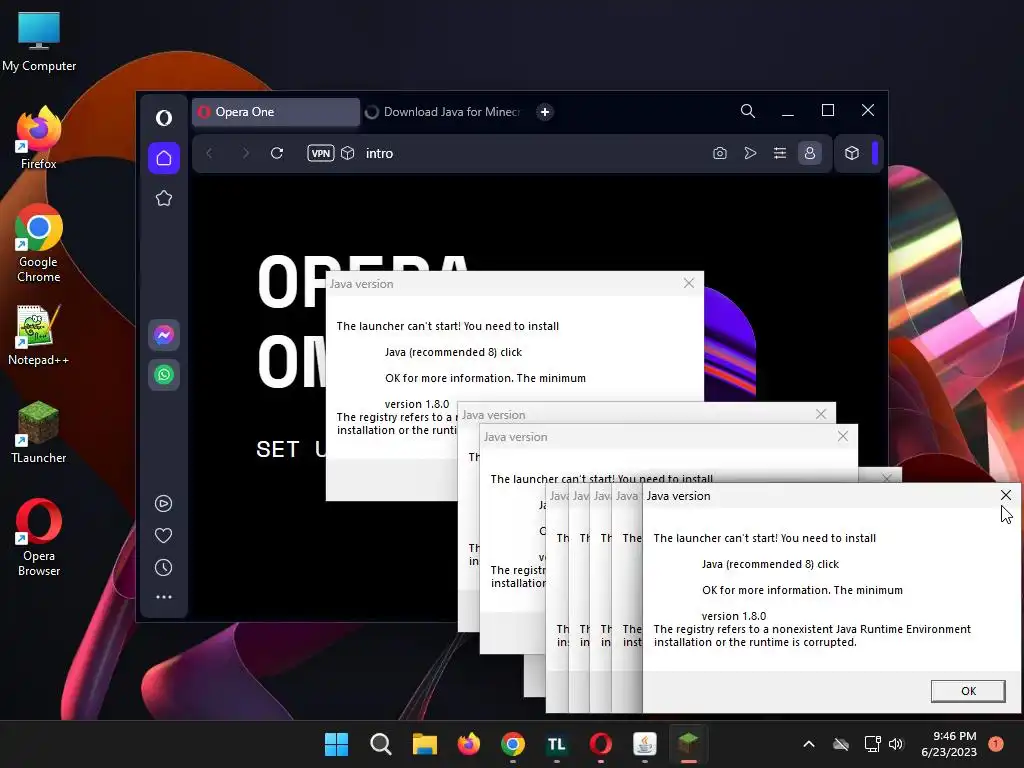Take a snapshot with camera icon

(x=720, y=153)
